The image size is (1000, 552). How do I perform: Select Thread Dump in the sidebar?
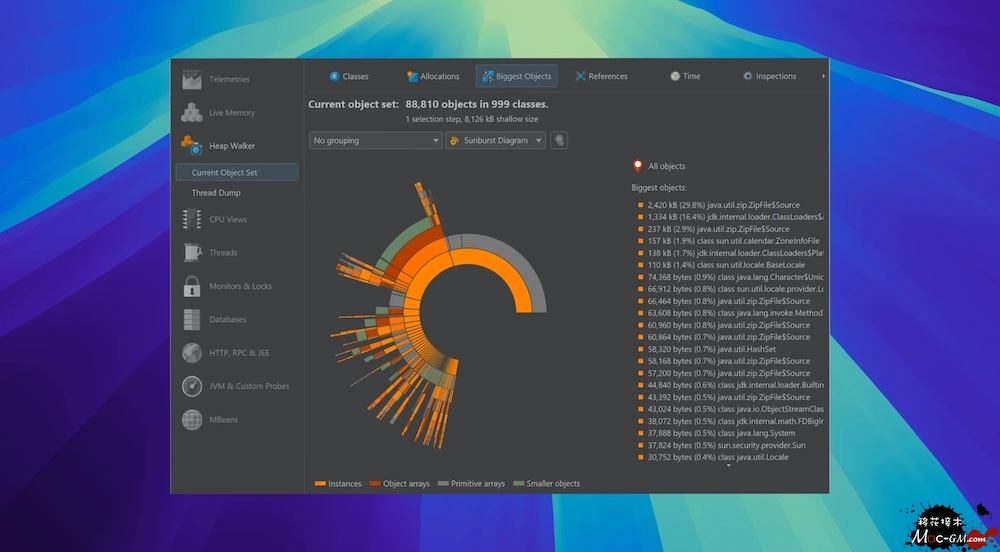point(216,193)
